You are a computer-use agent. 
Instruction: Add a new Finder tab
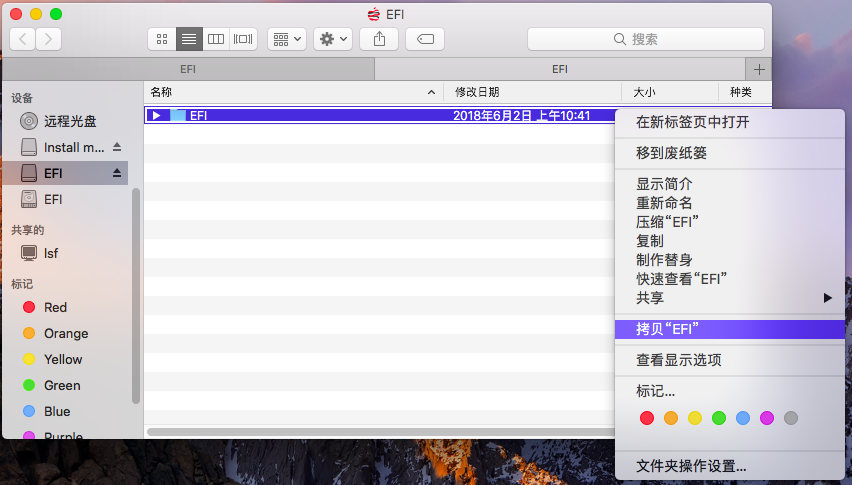pyautogui.click(x=759, y=70)
